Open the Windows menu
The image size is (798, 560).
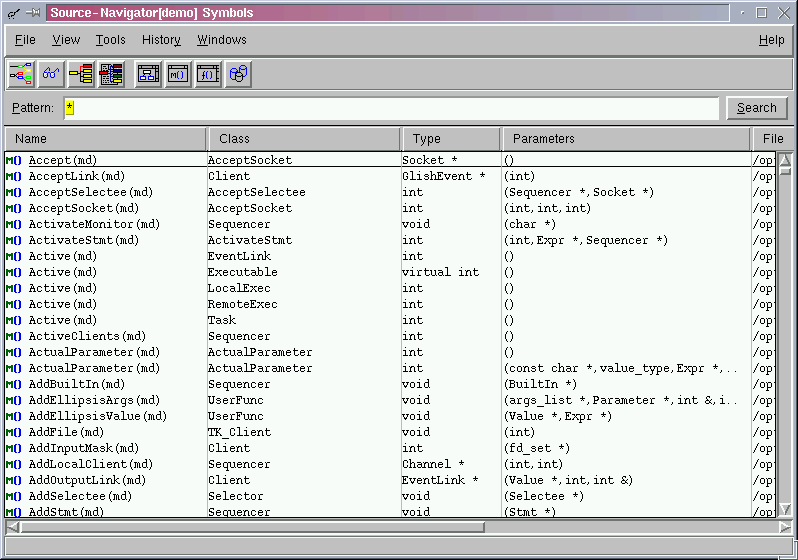[x=221, y=40]
